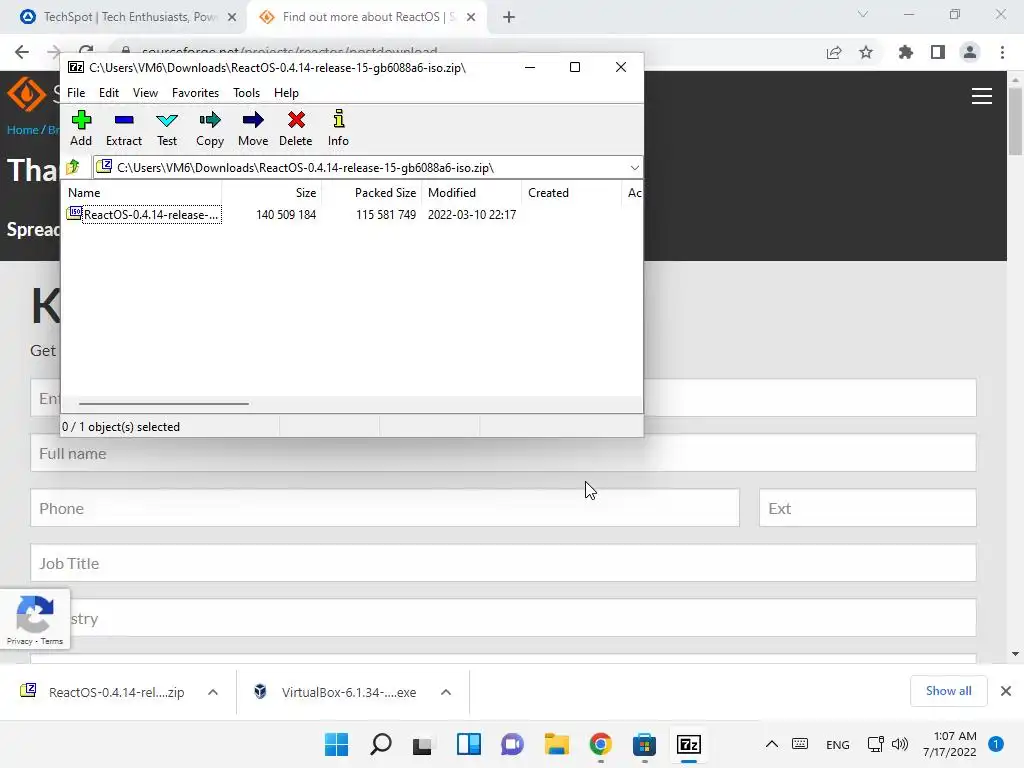Open the downloaded ReactOS-0.4.14 zip file

[103, 692]
